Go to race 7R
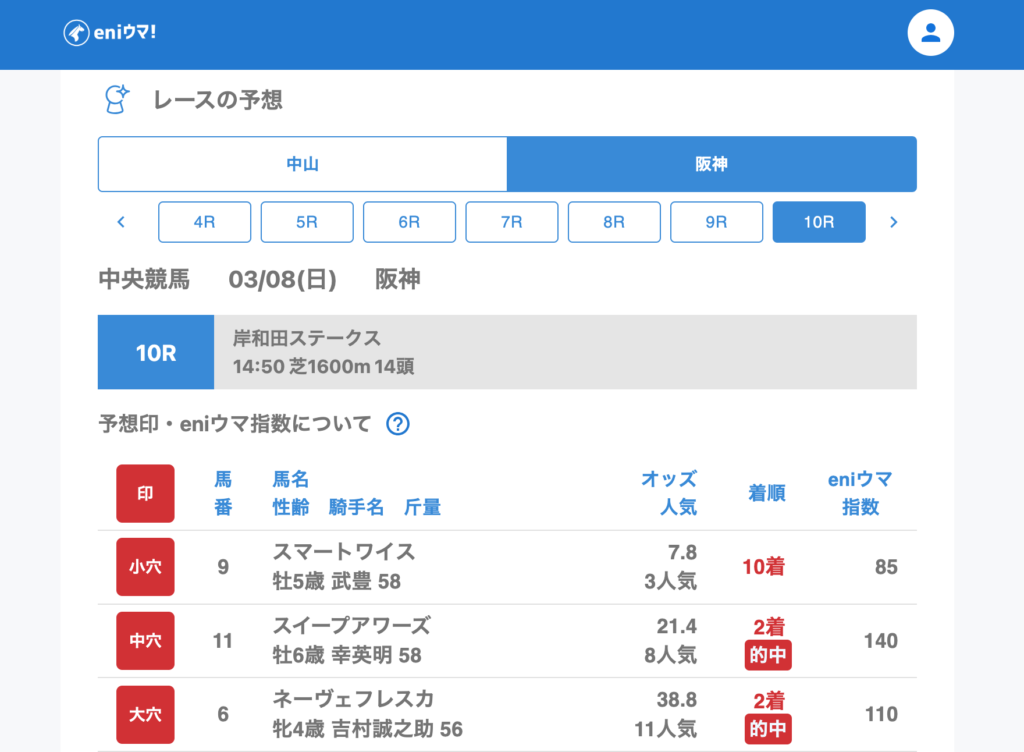This screenshot has height=752, width=1024. pos(511,222)
